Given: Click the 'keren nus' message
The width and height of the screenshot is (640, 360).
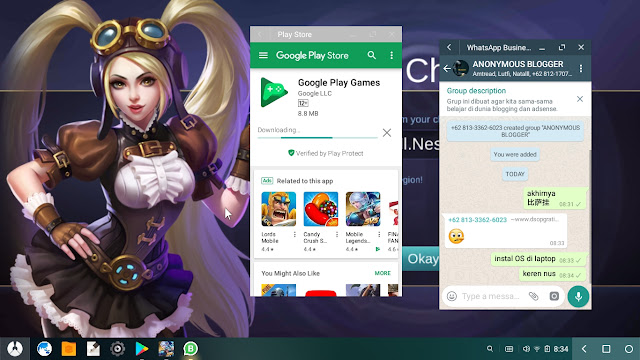Looking at the screenshot, I should 552,274.
